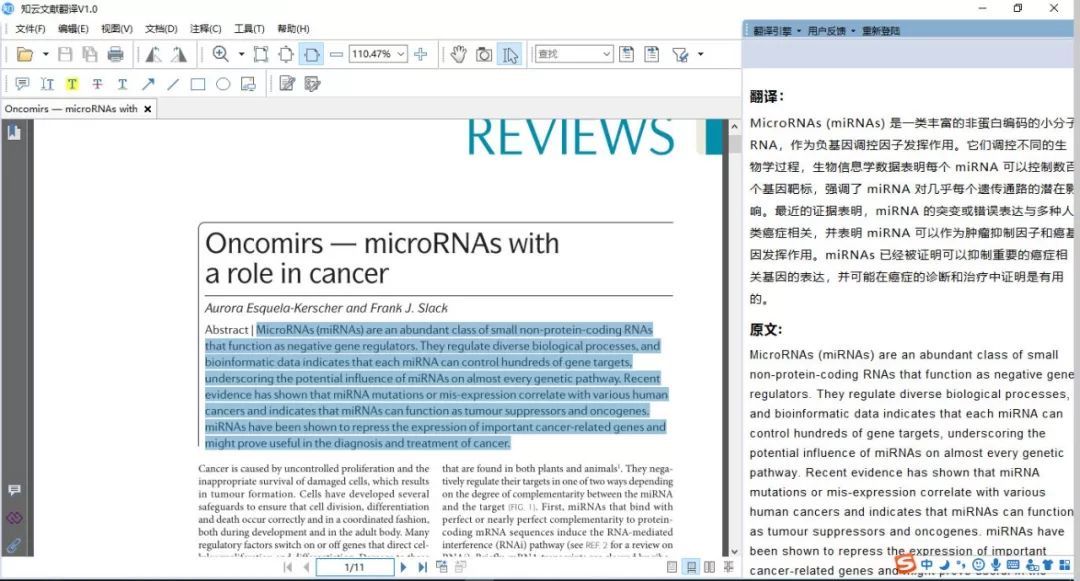The image size is (1080, 581).
Task: Close the Oncomirs document tab
Action: click(x=147, y=109)
